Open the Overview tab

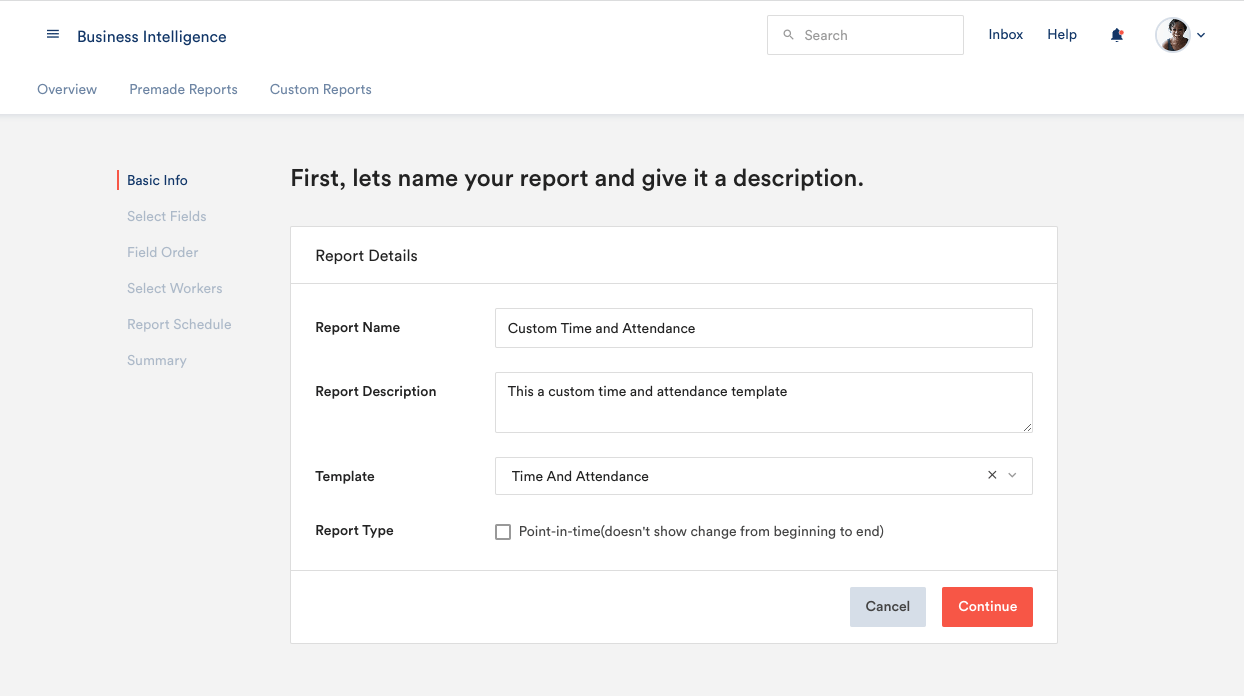(x=67, y=89)
